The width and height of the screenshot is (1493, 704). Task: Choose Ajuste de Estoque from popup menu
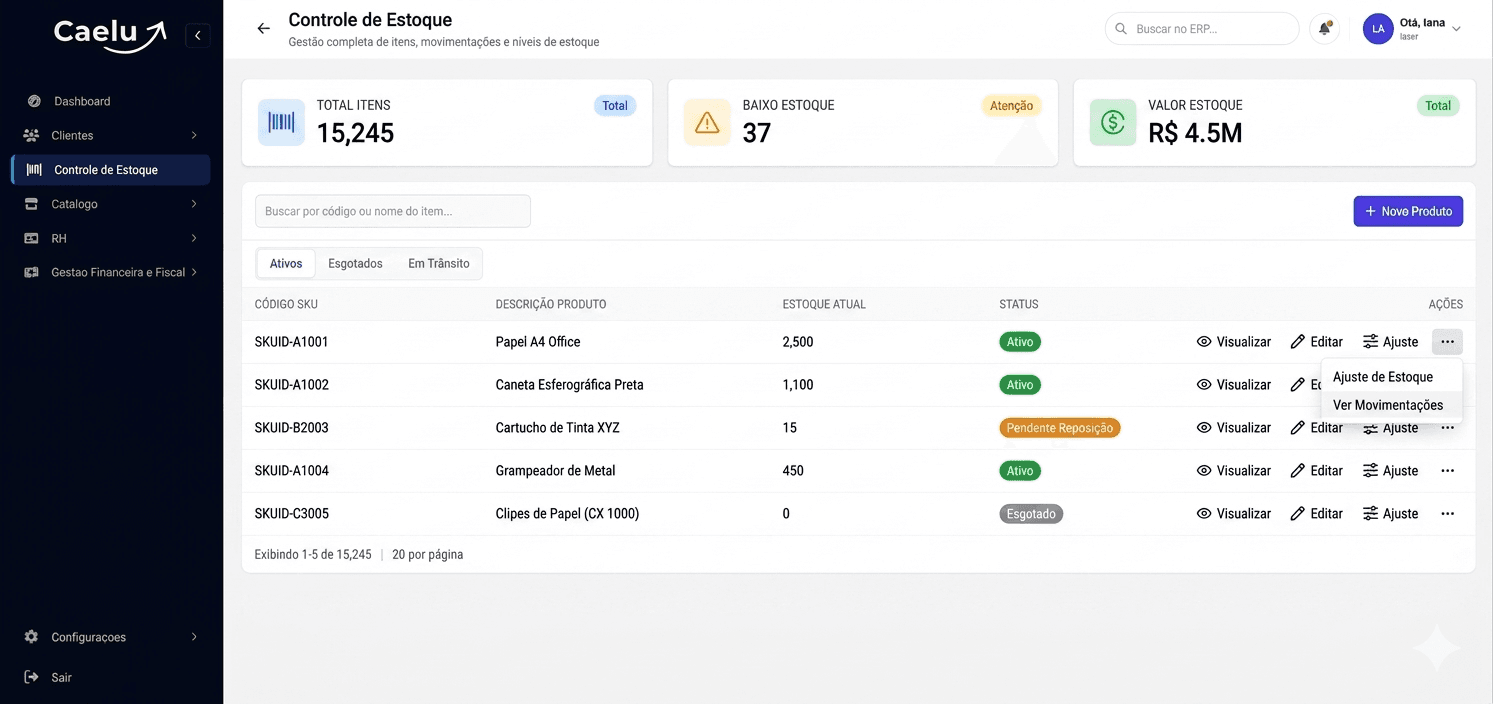coord(1391,377)
